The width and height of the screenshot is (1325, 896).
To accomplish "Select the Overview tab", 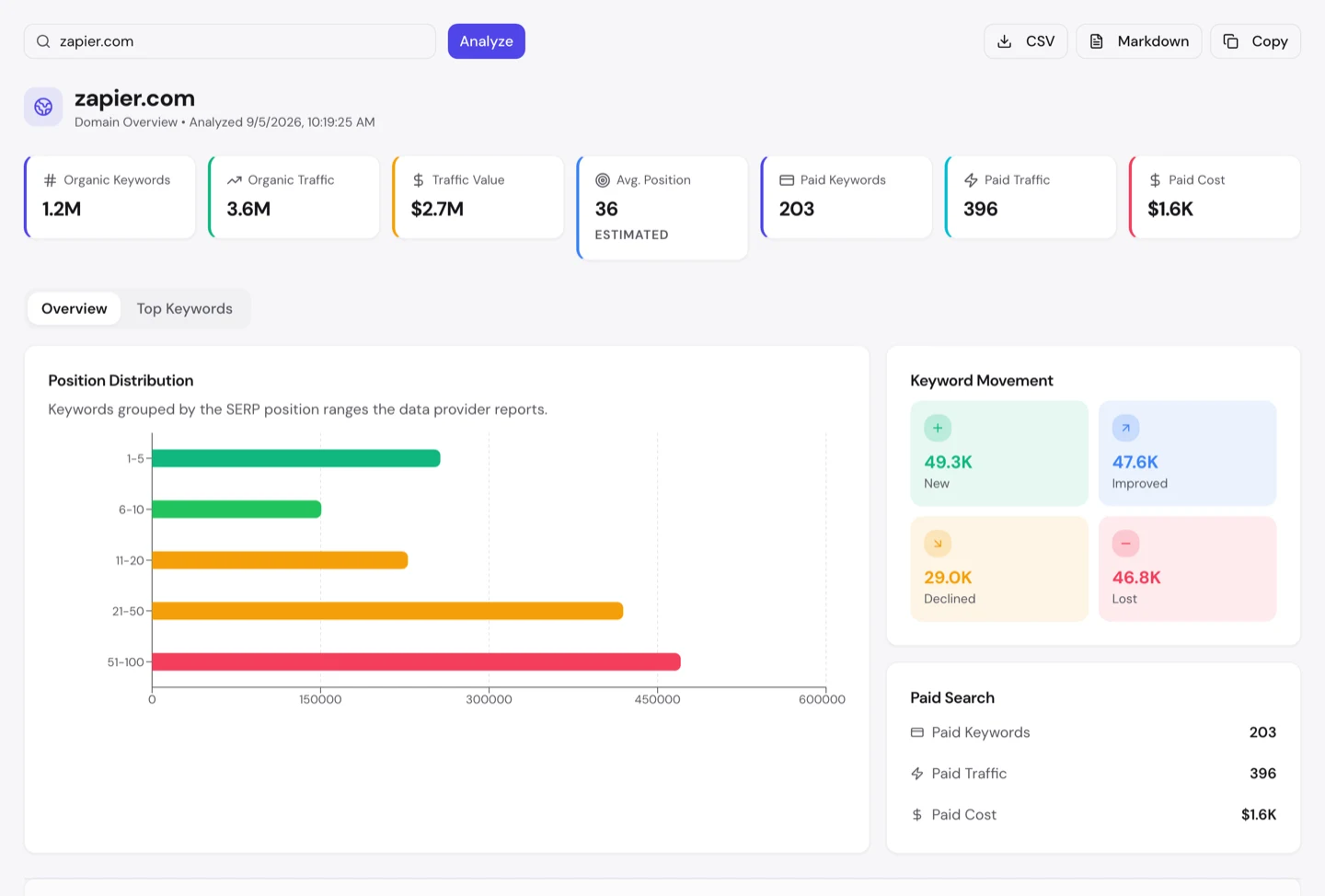I will (75, 308).
